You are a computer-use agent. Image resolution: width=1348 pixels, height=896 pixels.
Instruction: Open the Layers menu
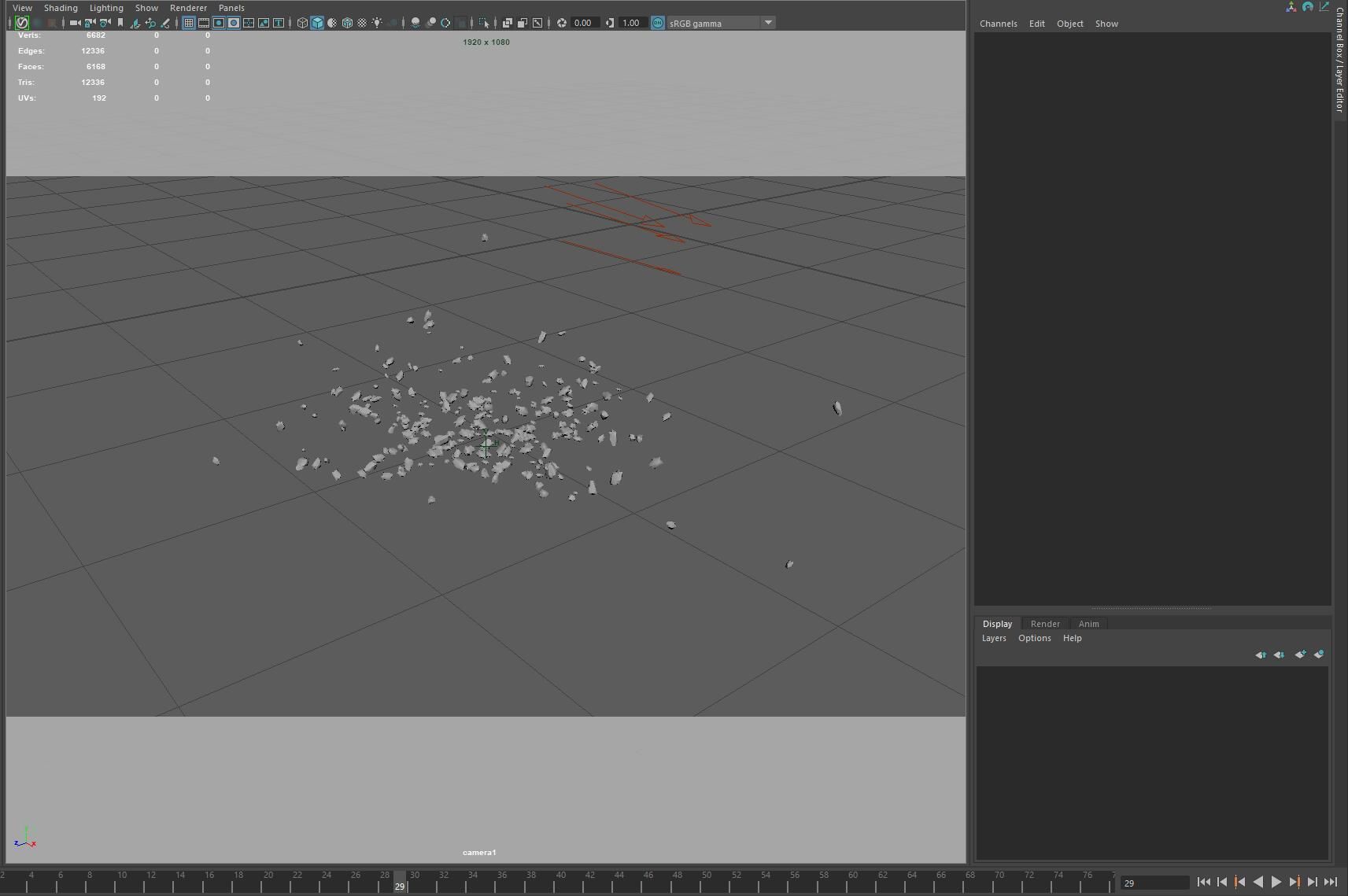click(994, 638)
